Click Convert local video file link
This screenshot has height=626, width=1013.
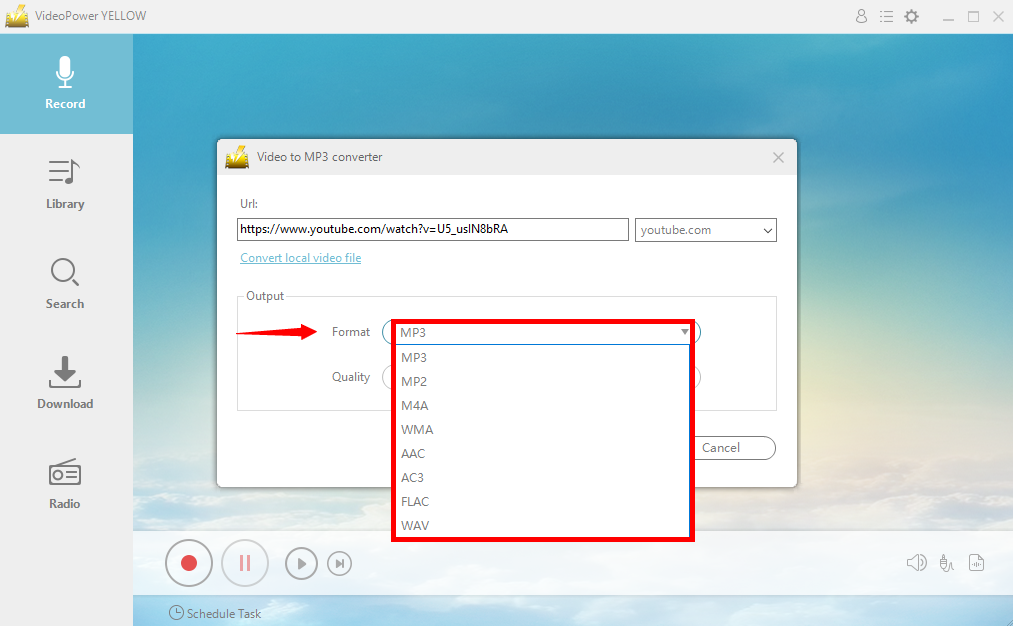(300, 258)
